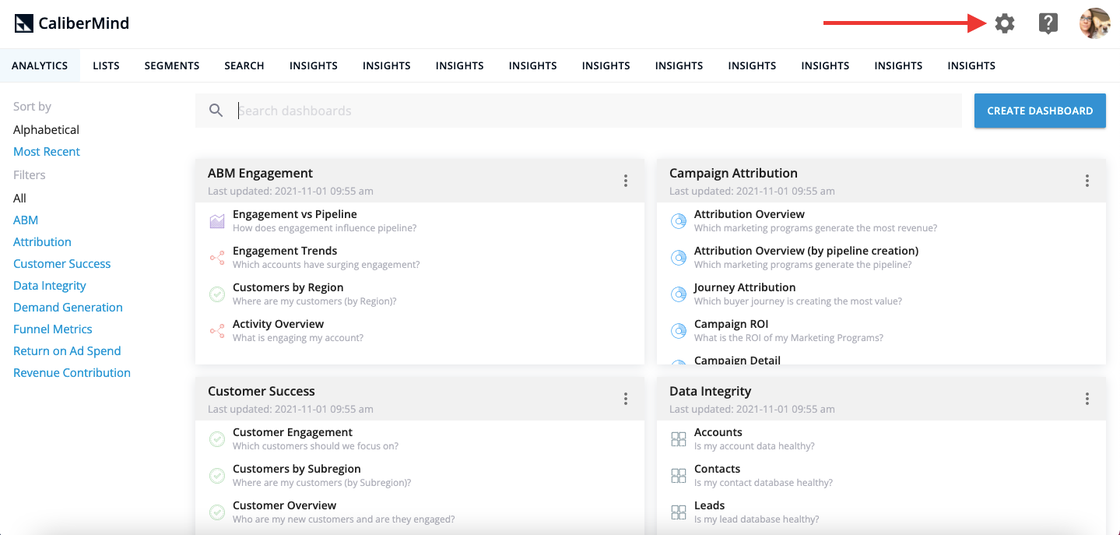Viewport: 1120px width, 535px height.
Task: Open the Leads dashboard
Action: click(x=709, y=505)
